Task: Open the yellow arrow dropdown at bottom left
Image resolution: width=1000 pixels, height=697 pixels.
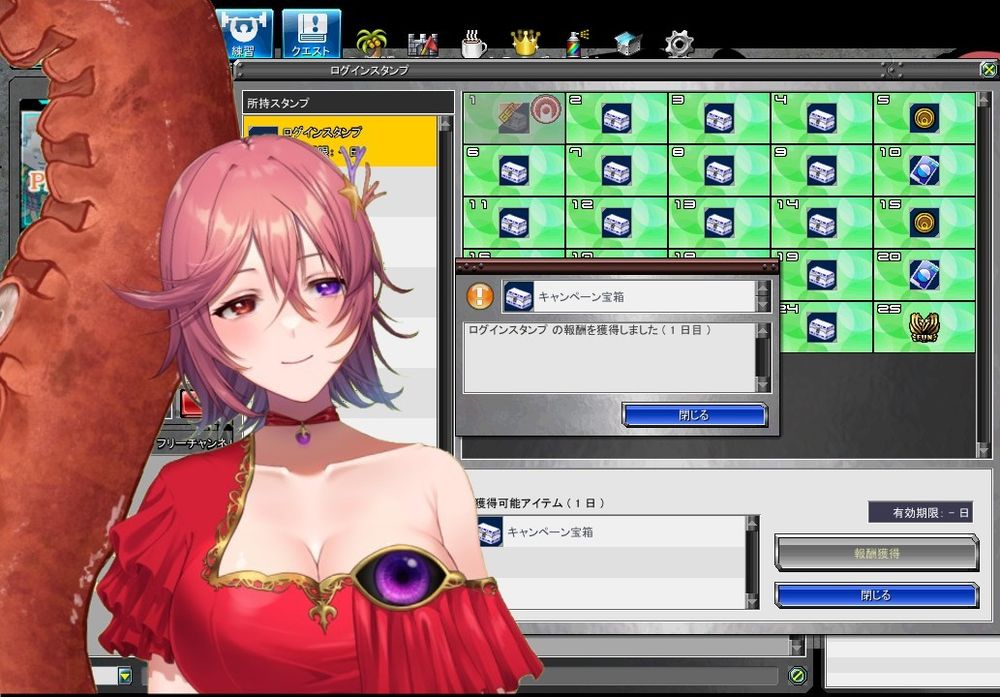Action: [x=125, y=675]
